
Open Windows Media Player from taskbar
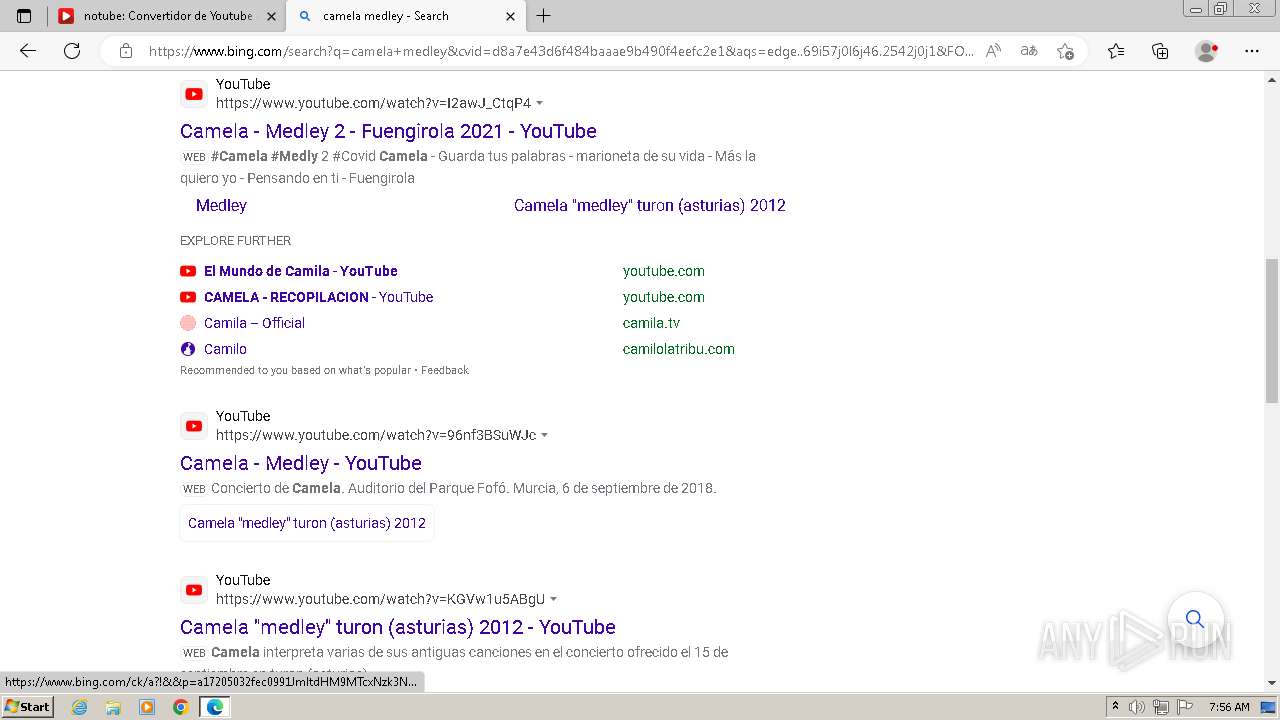[147, 707]
